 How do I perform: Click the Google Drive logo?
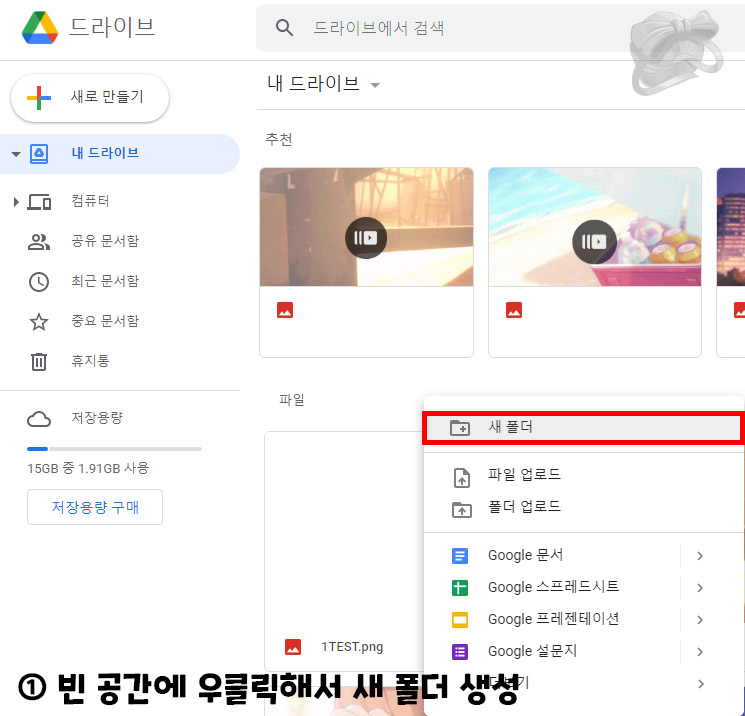pos(40,28)
